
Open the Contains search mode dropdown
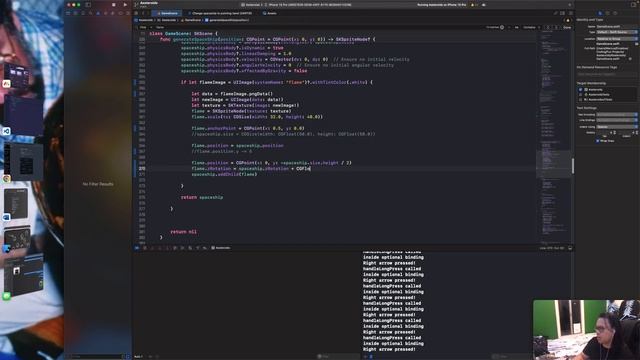pos(531,27)
